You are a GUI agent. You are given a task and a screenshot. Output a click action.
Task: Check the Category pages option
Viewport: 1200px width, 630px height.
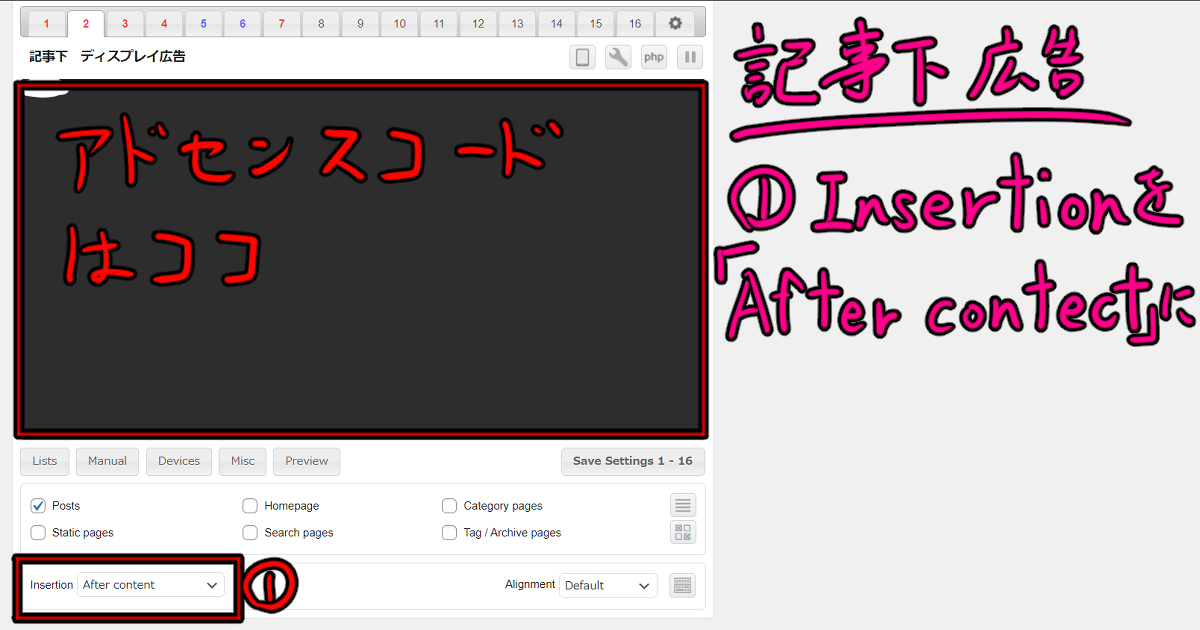pyautogui.click(x=449, y=505)
